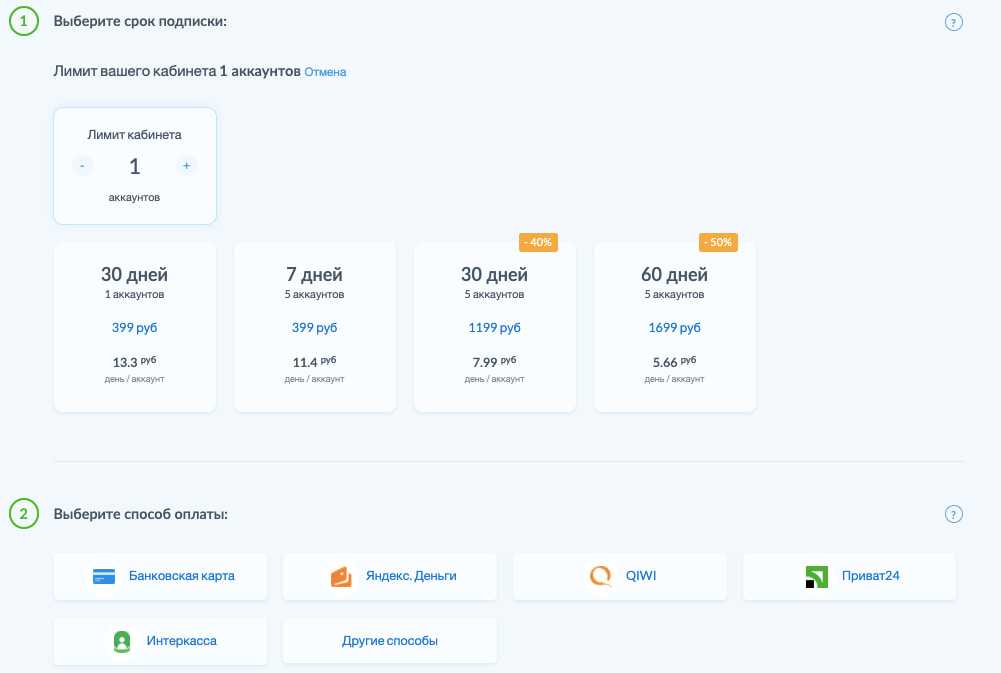Click the -40% discount badge
1001x673 pixels.
click(x=538, y=242)
